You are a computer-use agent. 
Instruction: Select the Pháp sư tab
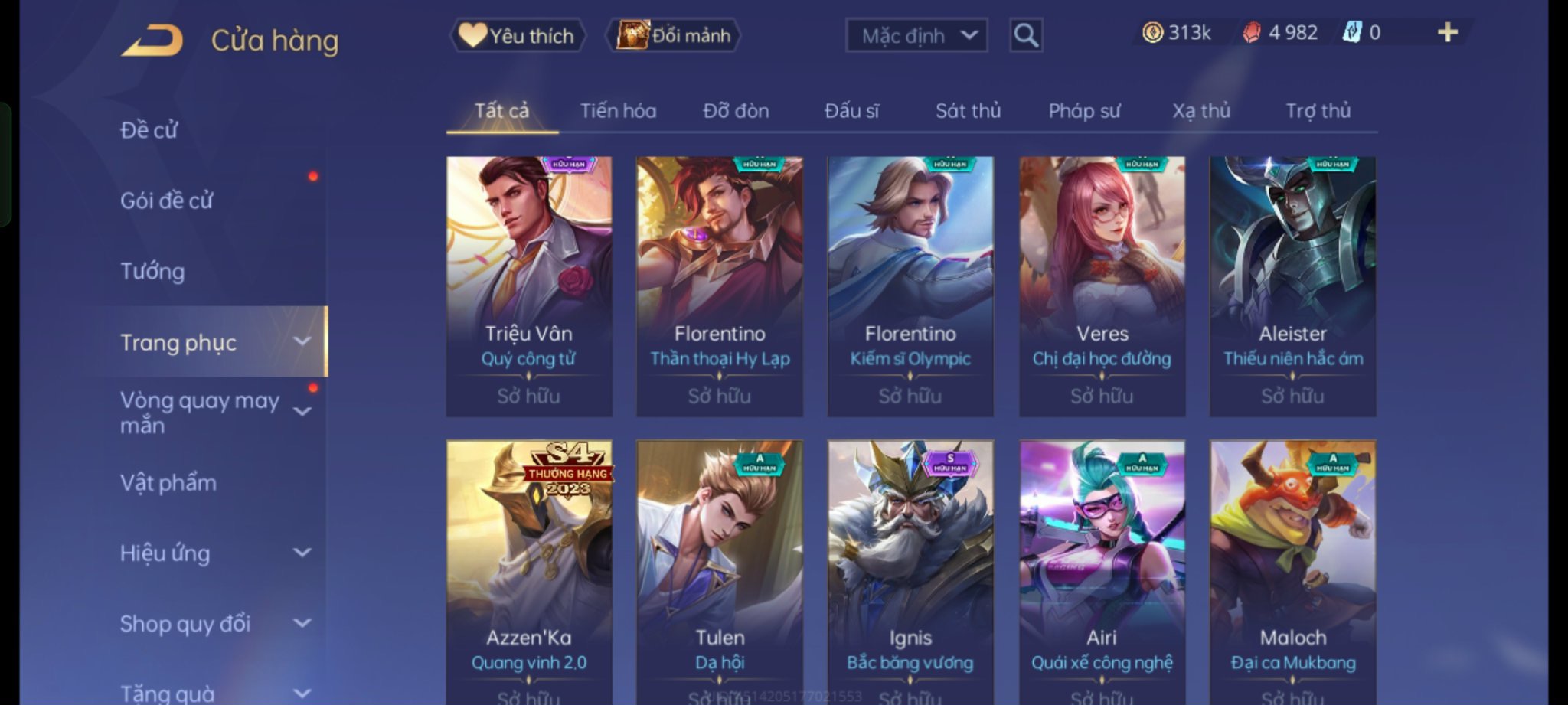pos(1084,111)
